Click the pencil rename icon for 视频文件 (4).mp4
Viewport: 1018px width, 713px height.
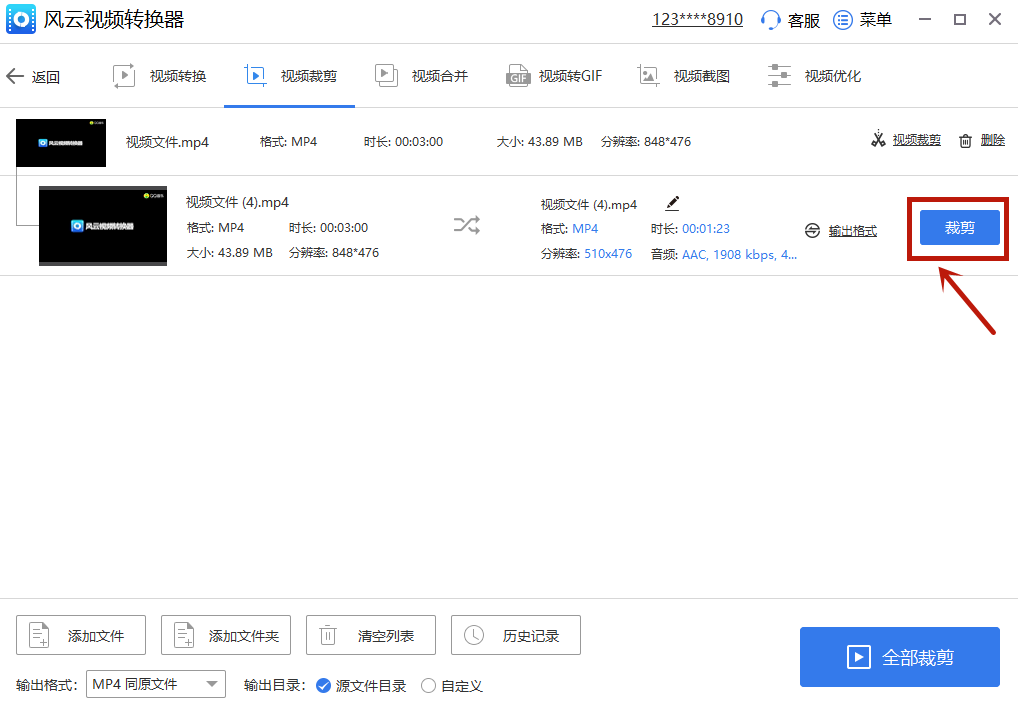coord(672,204)
